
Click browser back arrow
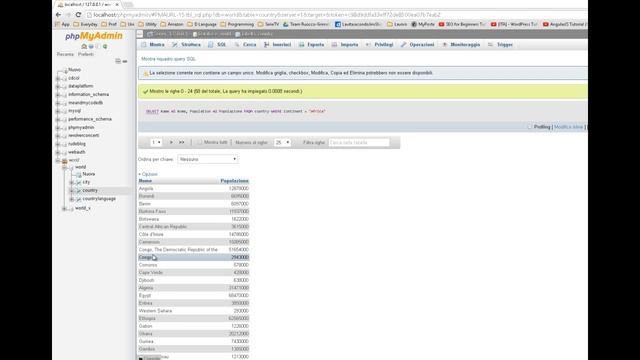[58, 15]
